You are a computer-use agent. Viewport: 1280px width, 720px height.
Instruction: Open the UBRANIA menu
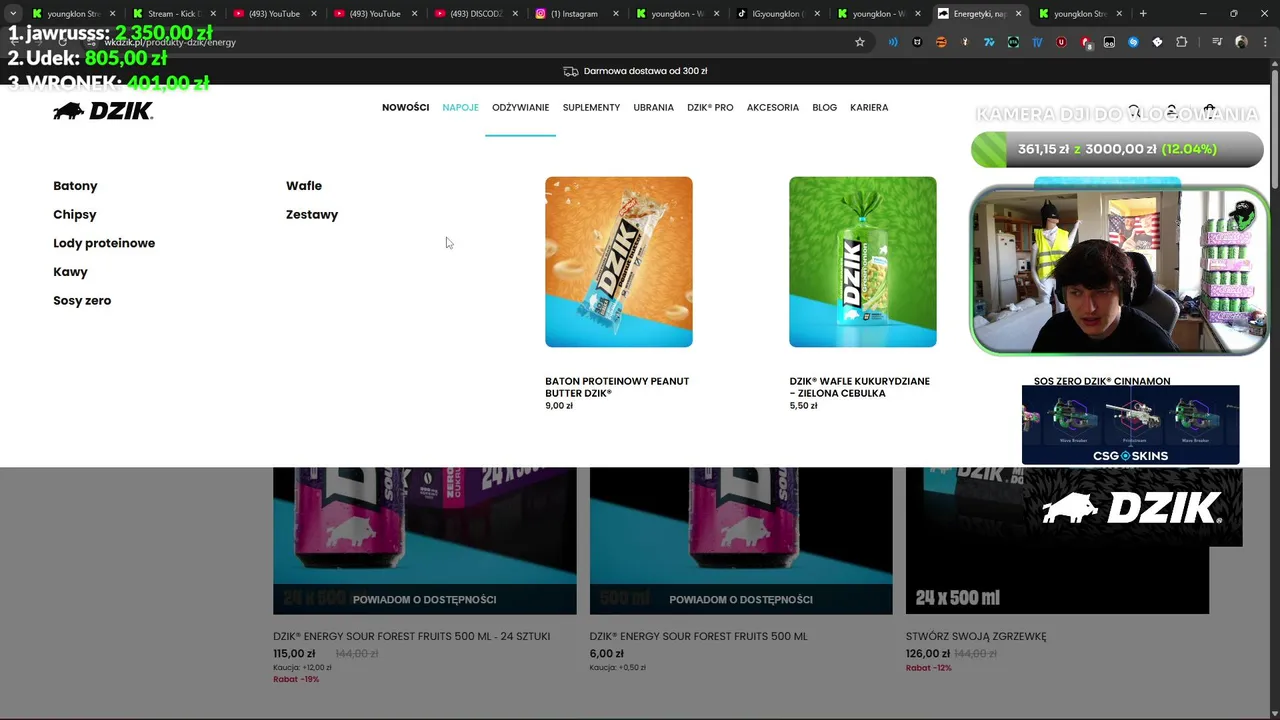pos(653,107)
